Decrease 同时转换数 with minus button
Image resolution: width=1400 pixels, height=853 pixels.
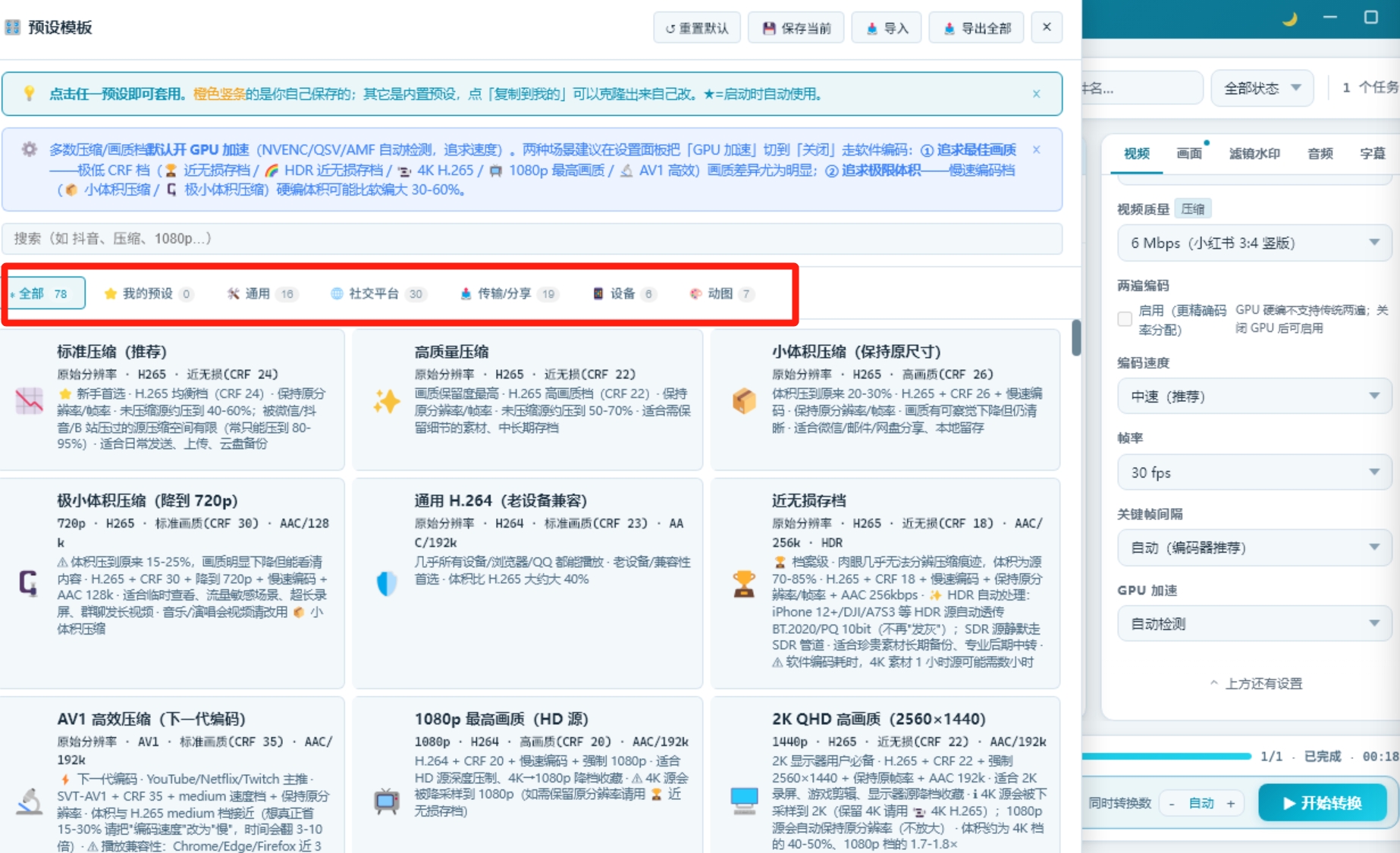1172,804
